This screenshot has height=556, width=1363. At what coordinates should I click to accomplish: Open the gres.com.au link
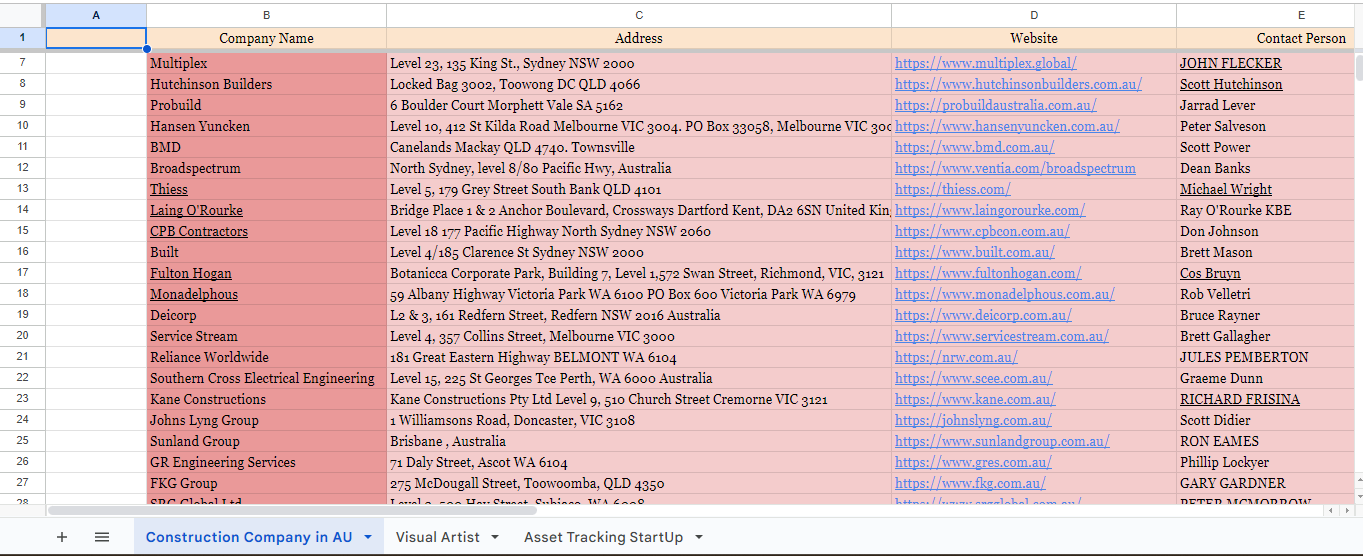(x=973, y=462)
